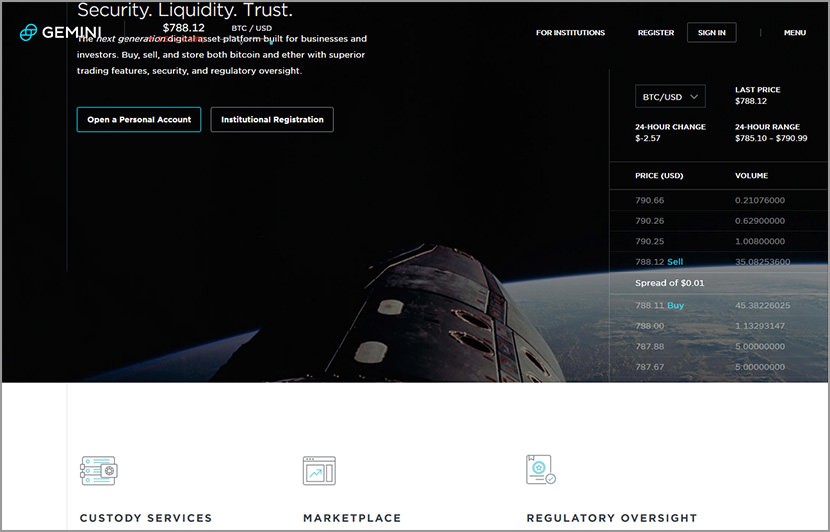
Task: Click the volume value 0.62900000
Action: [760, 221]
